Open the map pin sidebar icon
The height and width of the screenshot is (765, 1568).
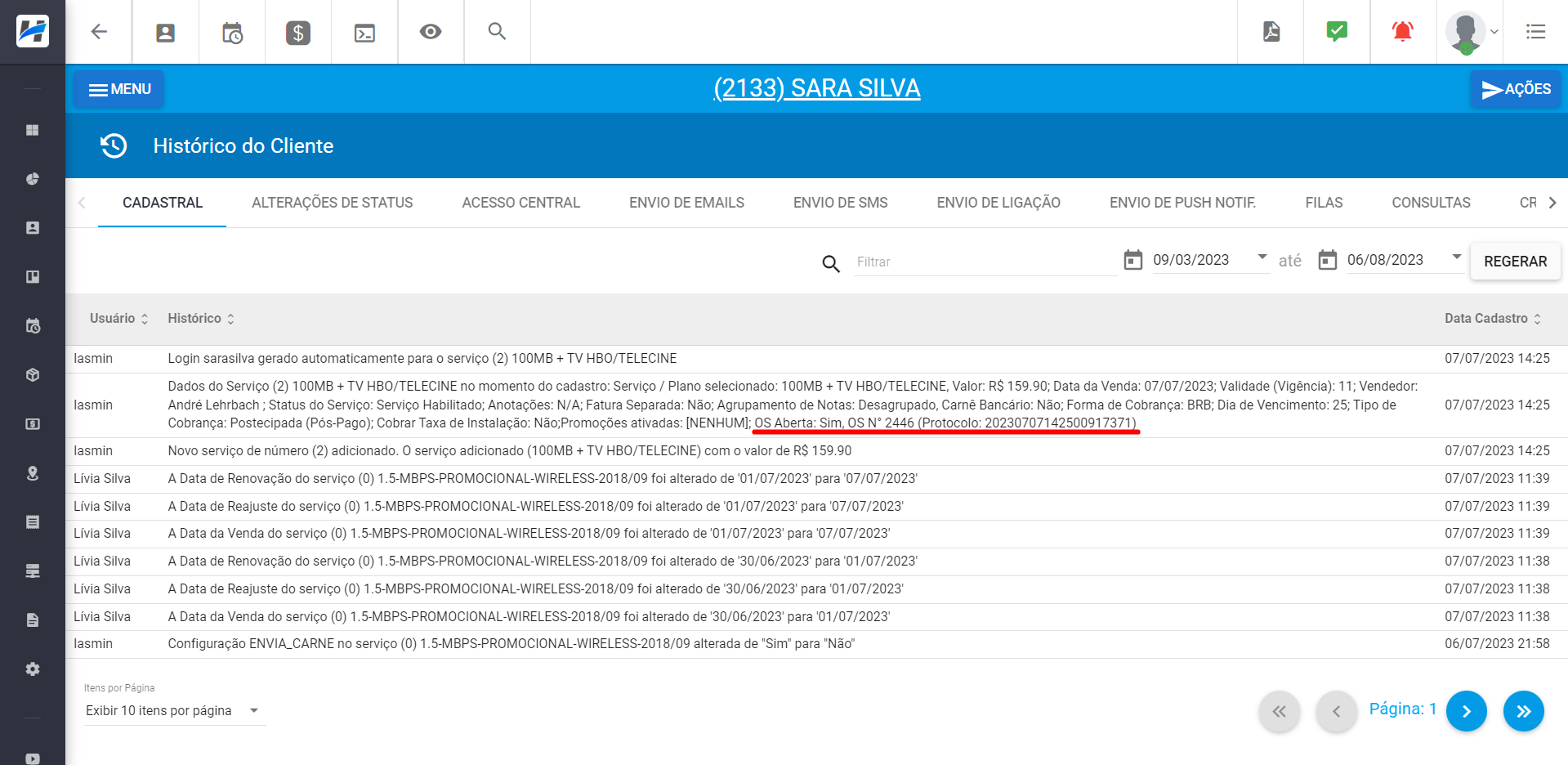[x=33, y=473]
